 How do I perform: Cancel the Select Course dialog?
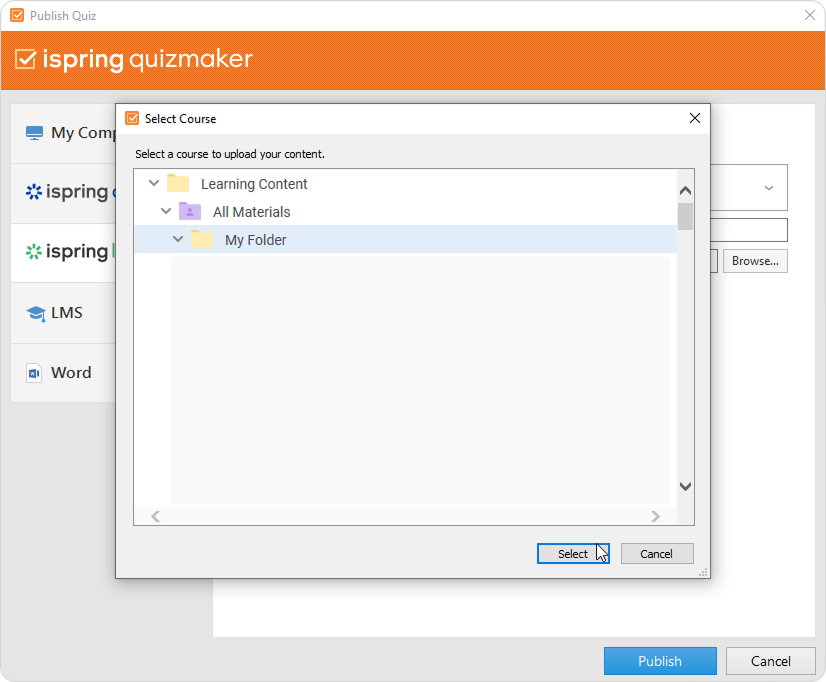coord(656,554)
